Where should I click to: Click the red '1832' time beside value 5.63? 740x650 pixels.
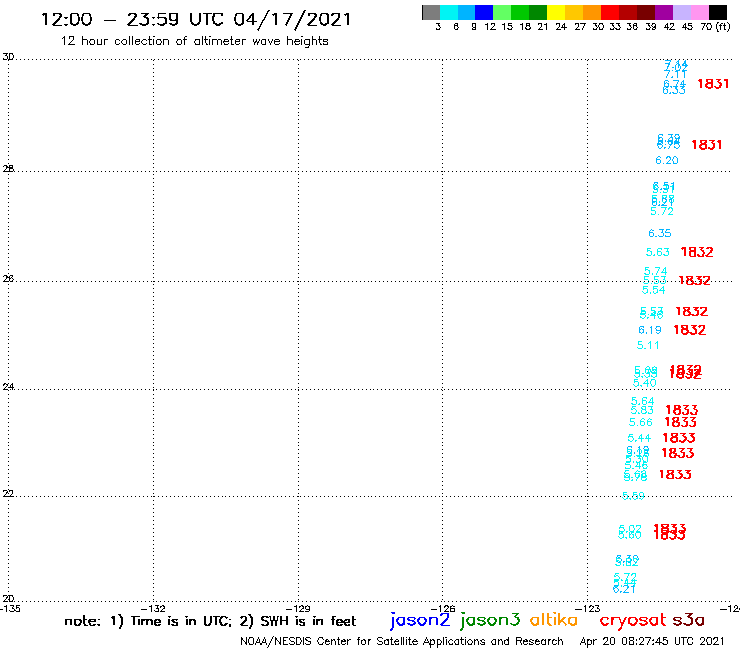tap(697, 252)
